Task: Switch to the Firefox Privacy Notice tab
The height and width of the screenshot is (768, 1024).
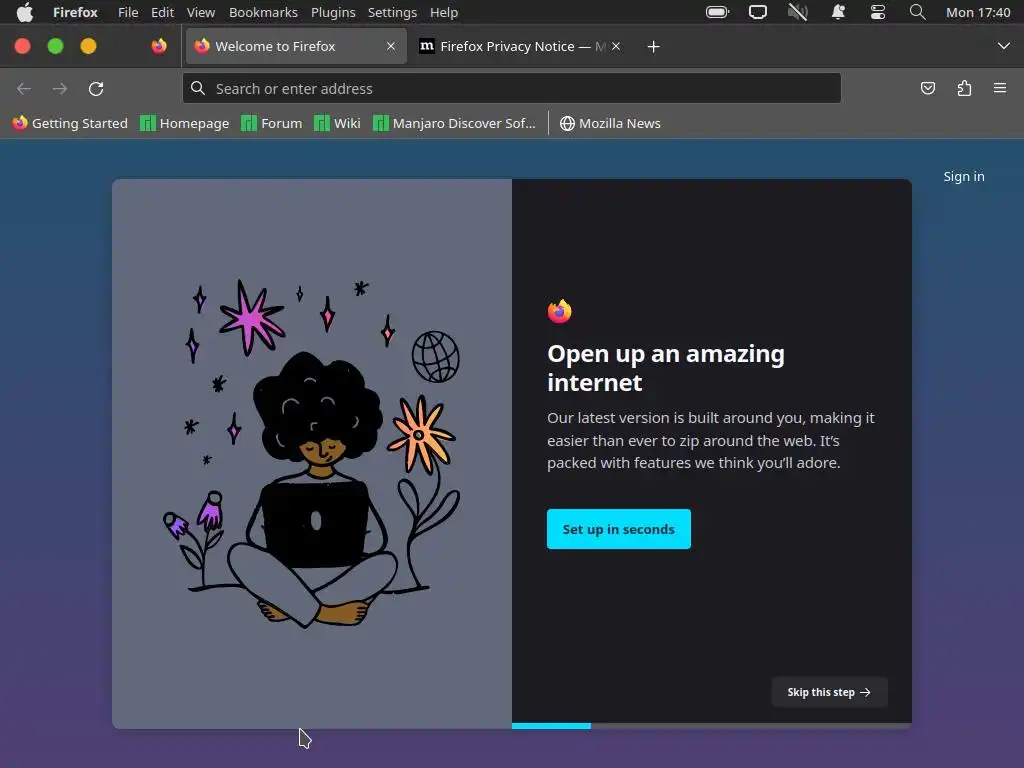Action: (520, 46)
